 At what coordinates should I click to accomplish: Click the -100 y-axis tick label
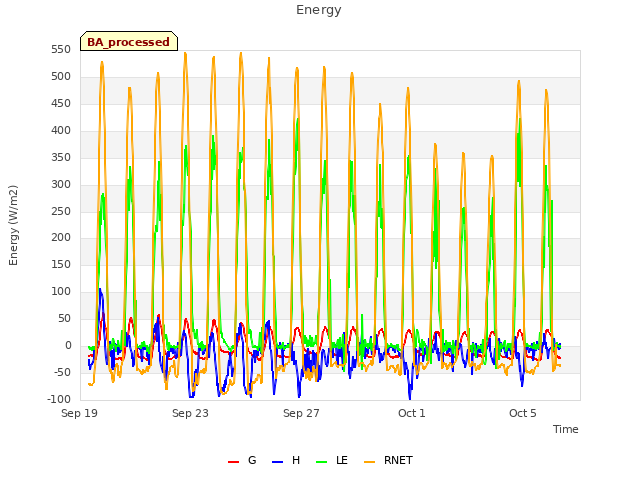pyautogui.click(x=59, y=400)
